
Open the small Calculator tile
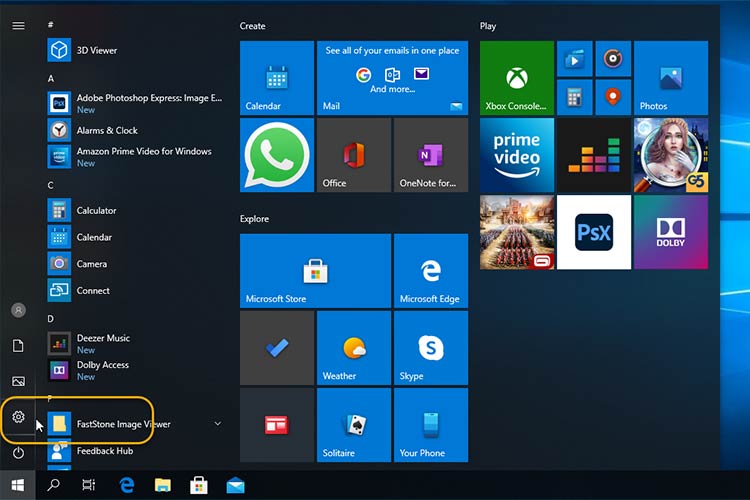574,97
